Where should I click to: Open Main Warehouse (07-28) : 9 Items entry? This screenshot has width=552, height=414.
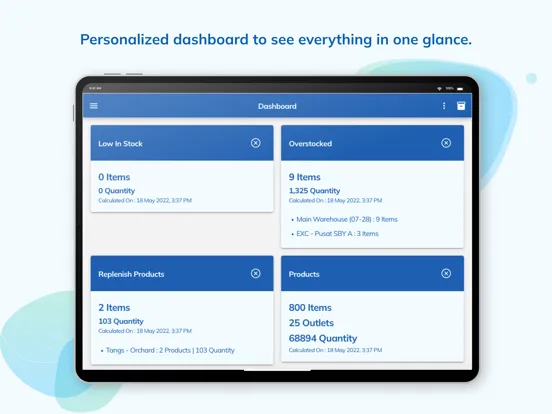click(x=347, y=219)
